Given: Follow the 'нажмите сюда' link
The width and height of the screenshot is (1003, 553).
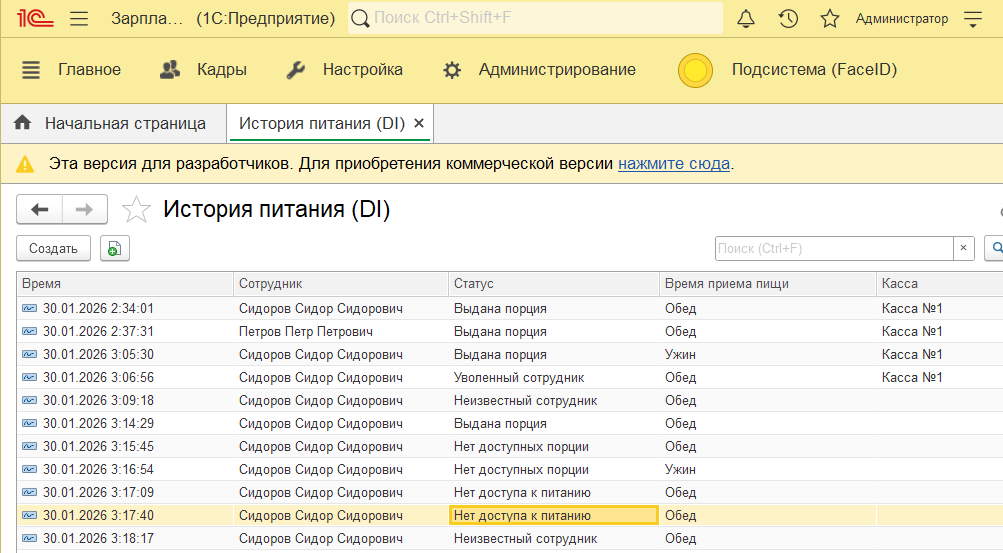Looking at the screenshot, I should [673, 163].
